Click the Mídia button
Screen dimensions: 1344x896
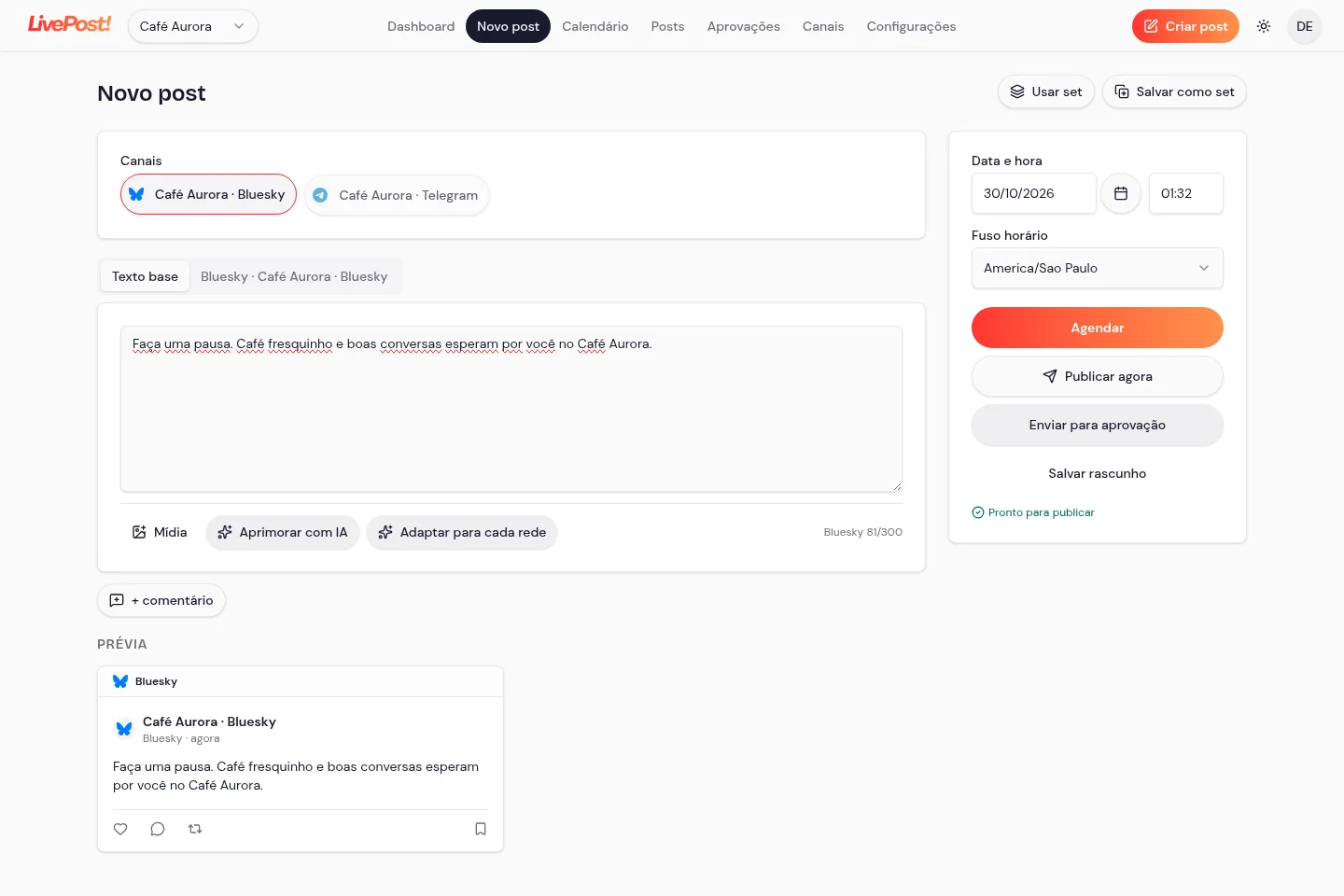pyautogui.click(x=160, y=532)
